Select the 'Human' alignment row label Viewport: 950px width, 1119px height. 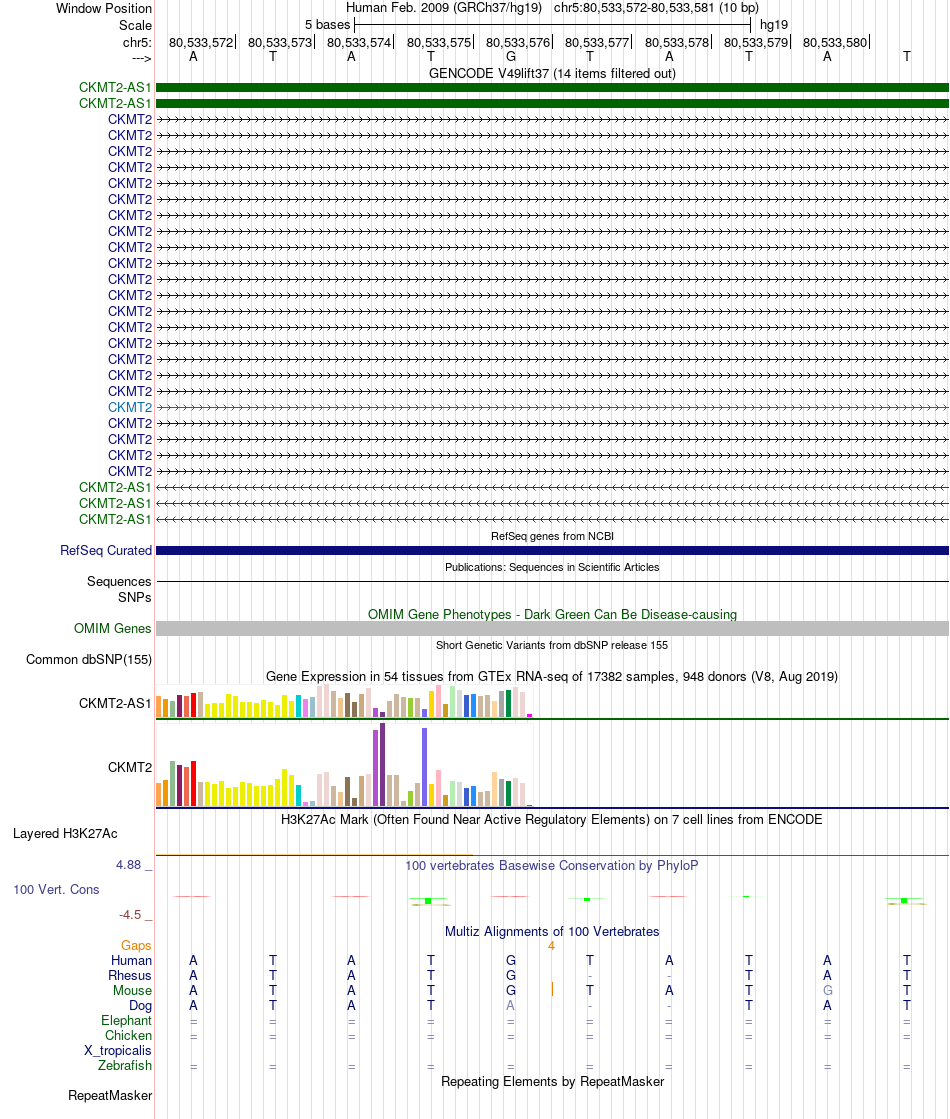[x=131, y=961]
